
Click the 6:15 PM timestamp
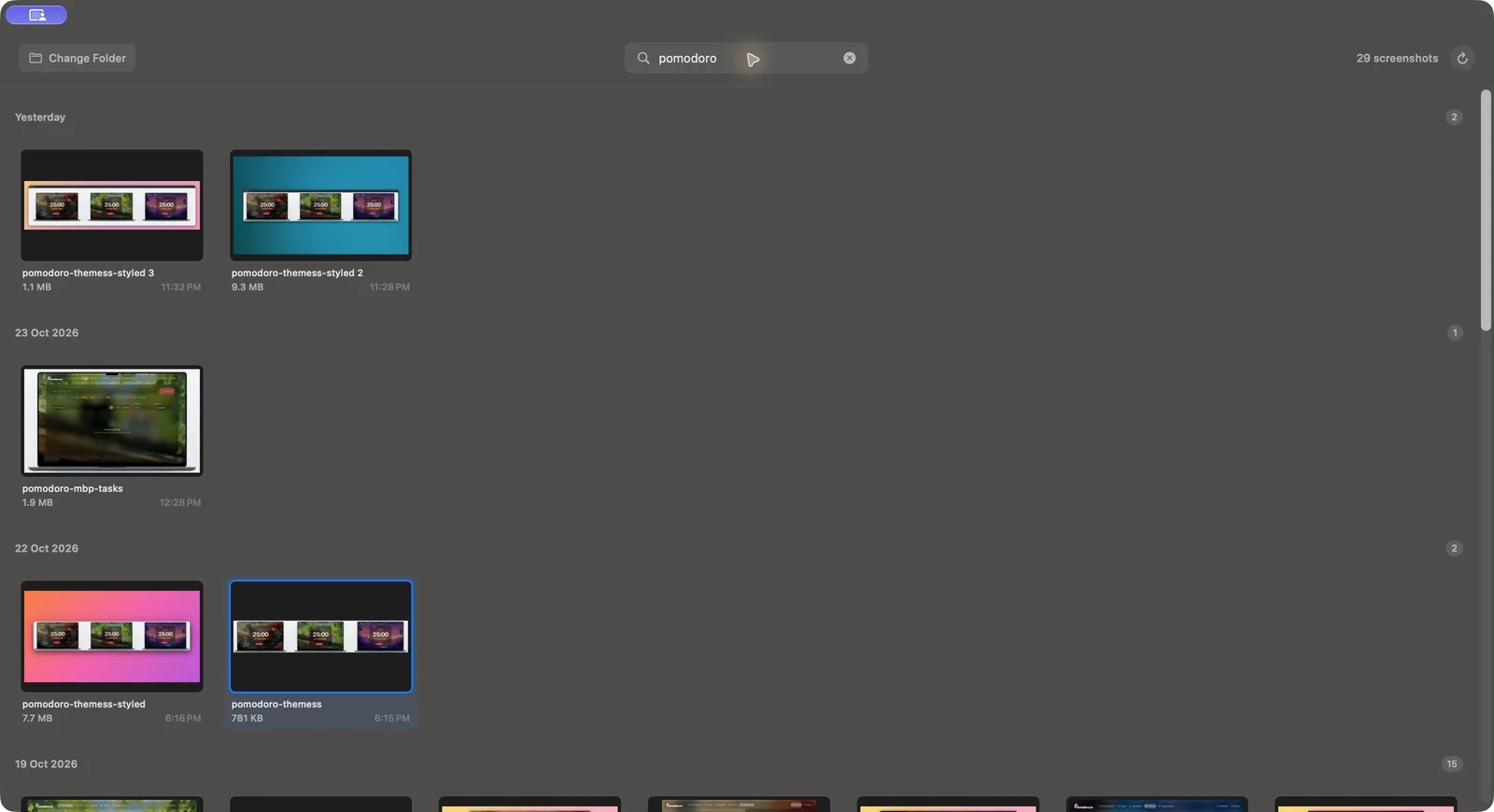point(392,719)
